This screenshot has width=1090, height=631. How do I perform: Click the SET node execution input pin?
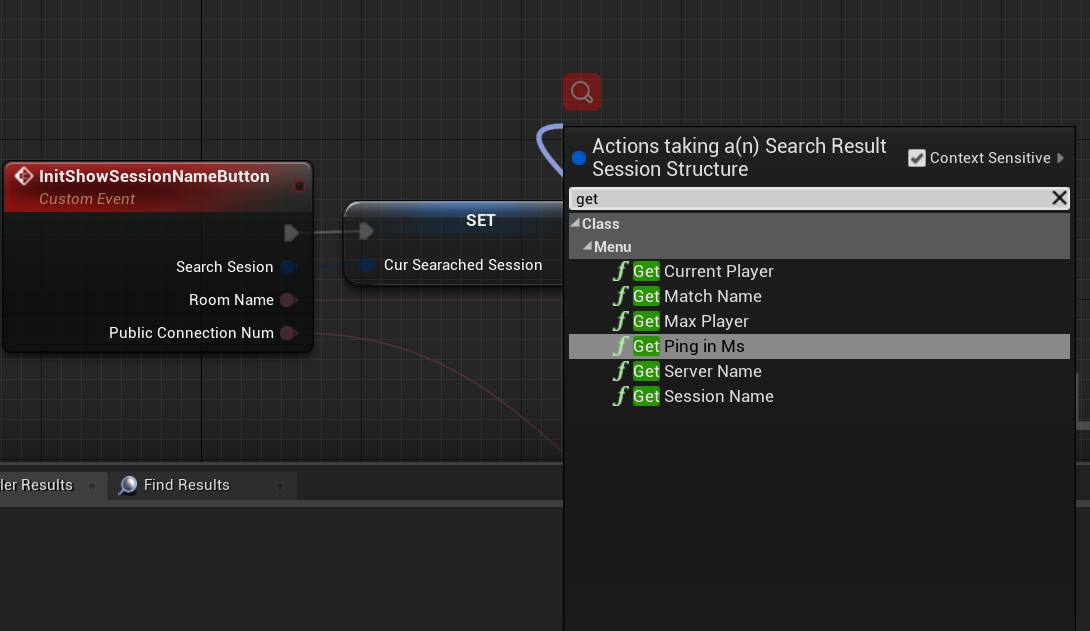[x=366, y=231]
